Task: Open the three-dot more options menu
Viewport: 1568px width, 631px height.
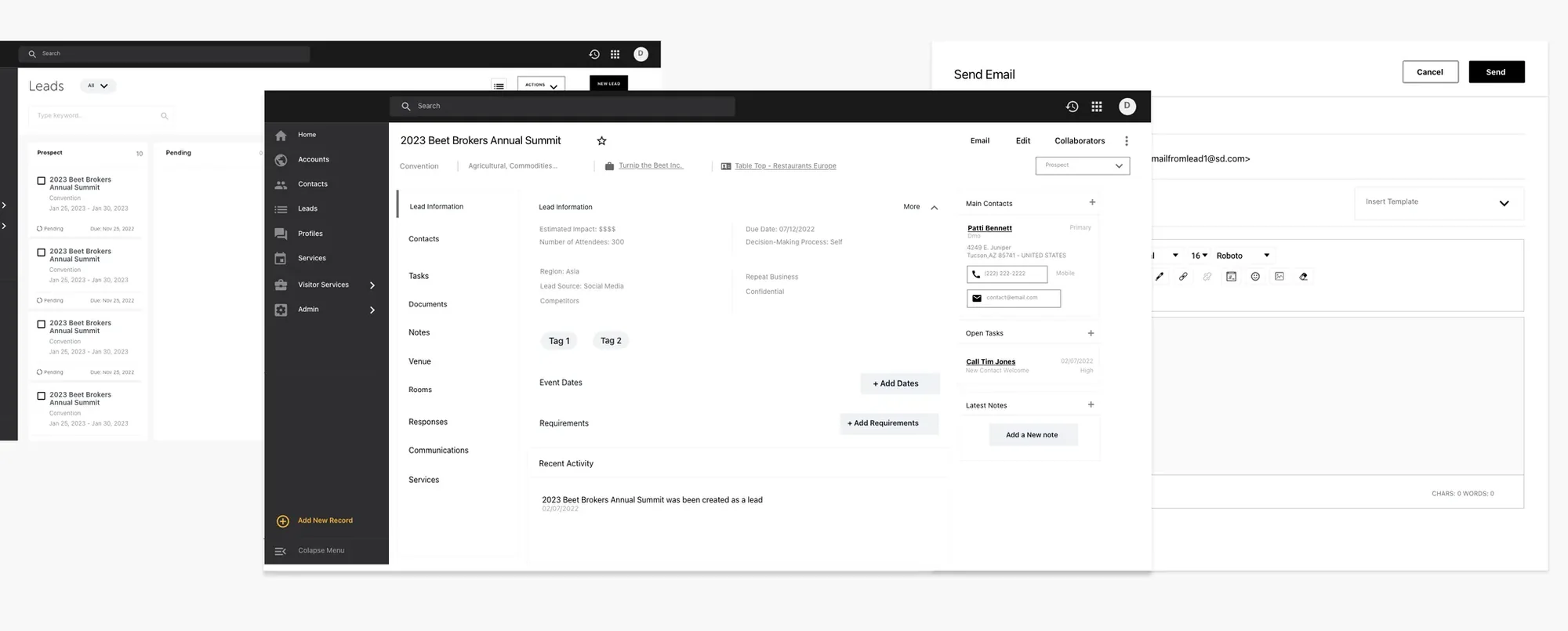Action: [x=1127, y=141]
